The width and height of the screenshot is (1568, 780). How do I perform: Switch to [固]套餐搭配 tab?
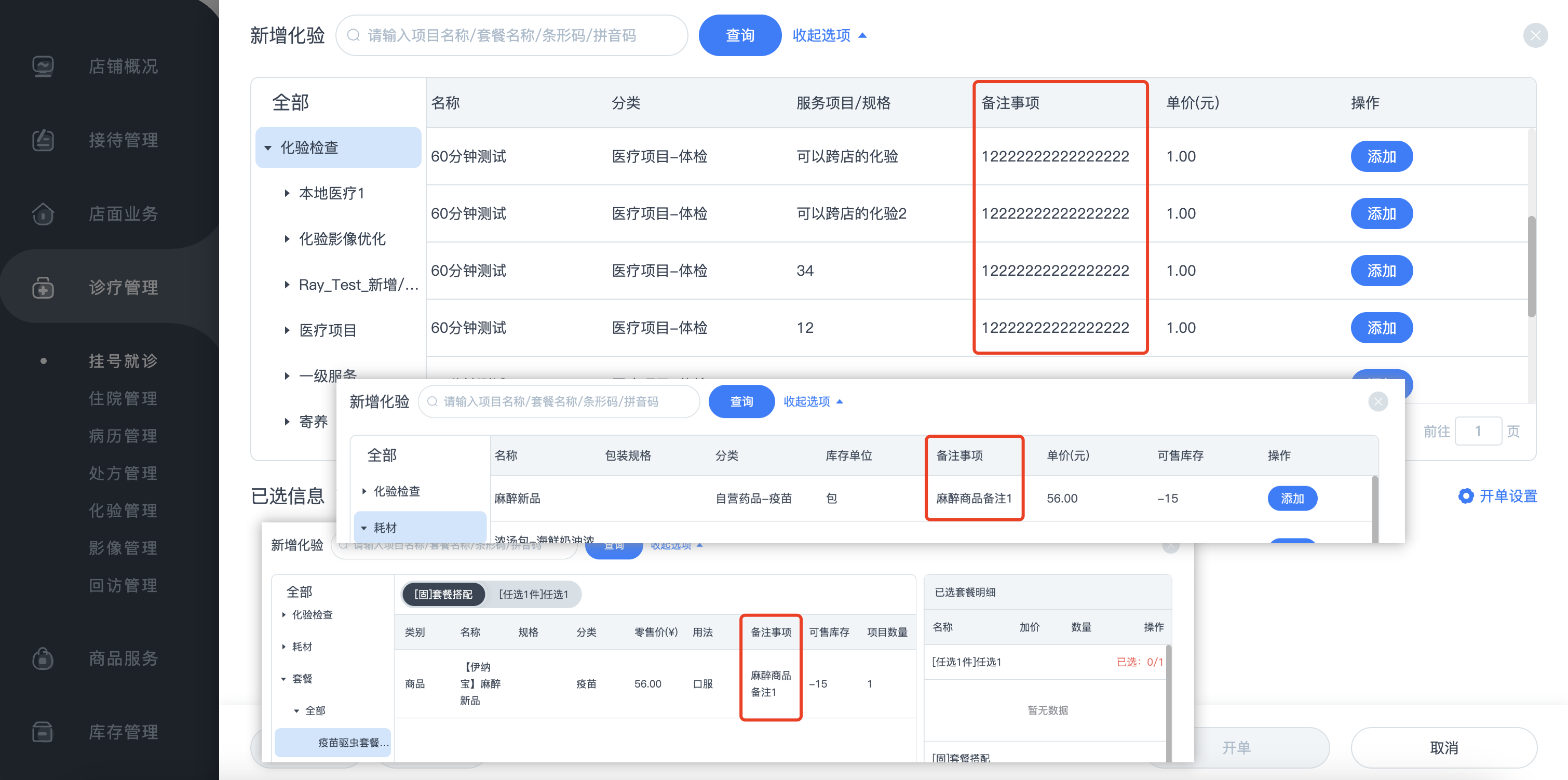[443, 594]
